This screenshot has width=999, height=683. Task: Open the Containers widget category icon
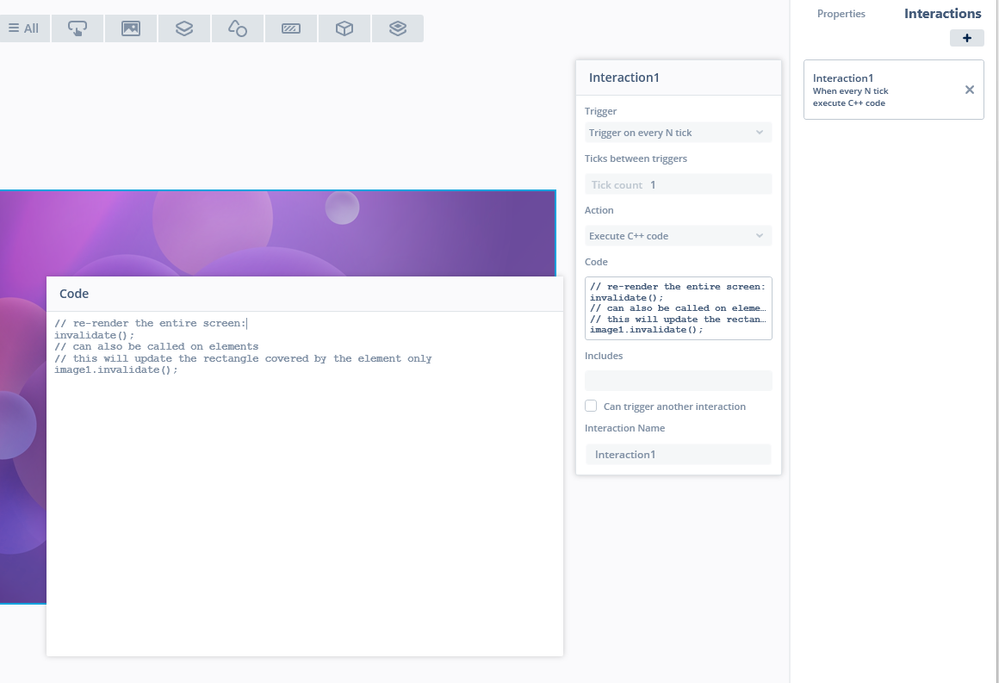click(x=184, y=29)
